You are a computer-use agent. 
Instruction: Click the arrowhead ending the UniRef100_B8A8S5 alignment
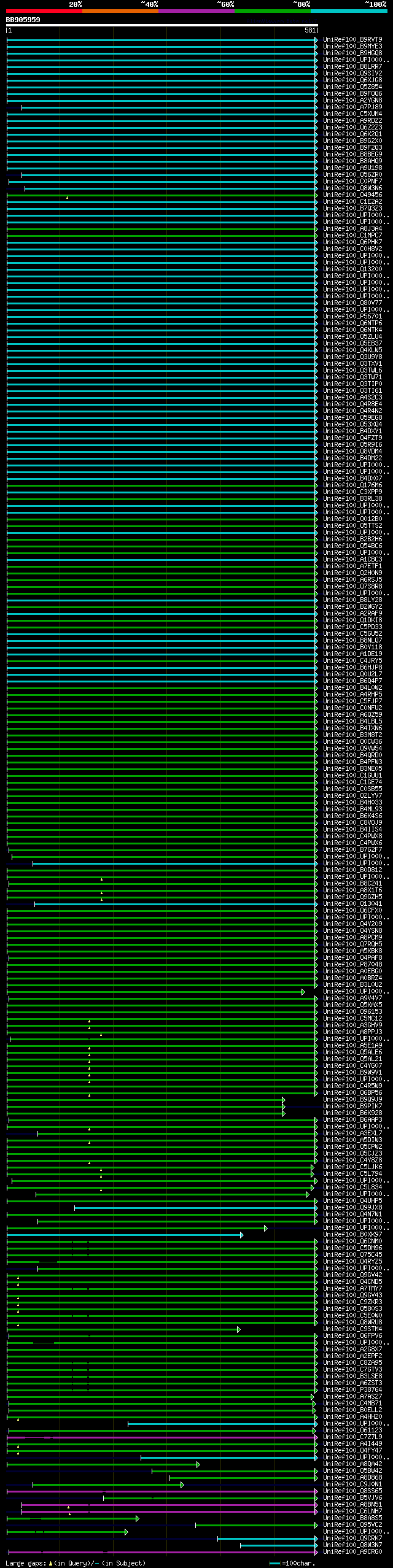138,1518
